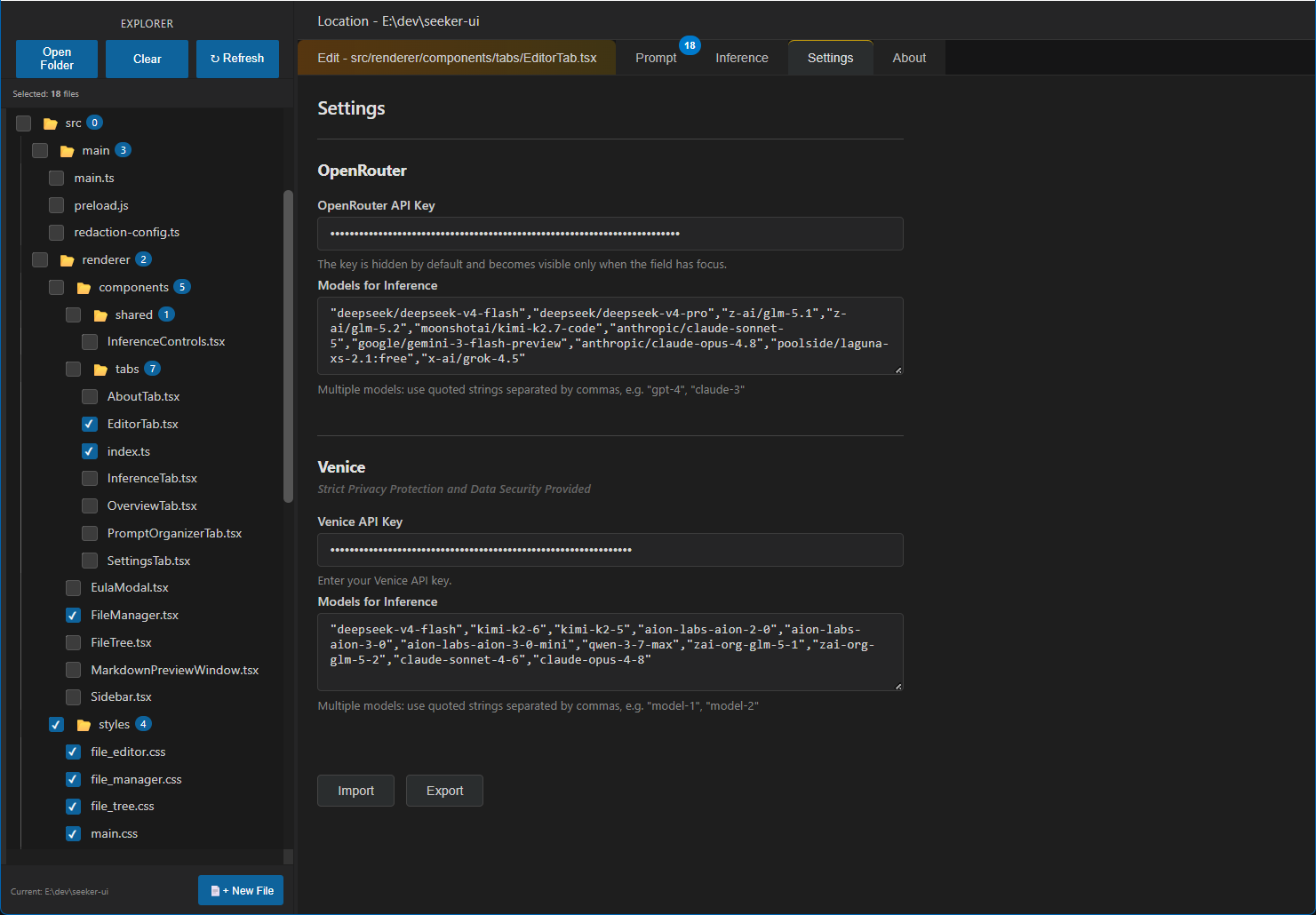This screenshot has width=1316, height=915.
Task: Uncheck the FileManager.tsx checkbox
Action: [x=73, y=615]
